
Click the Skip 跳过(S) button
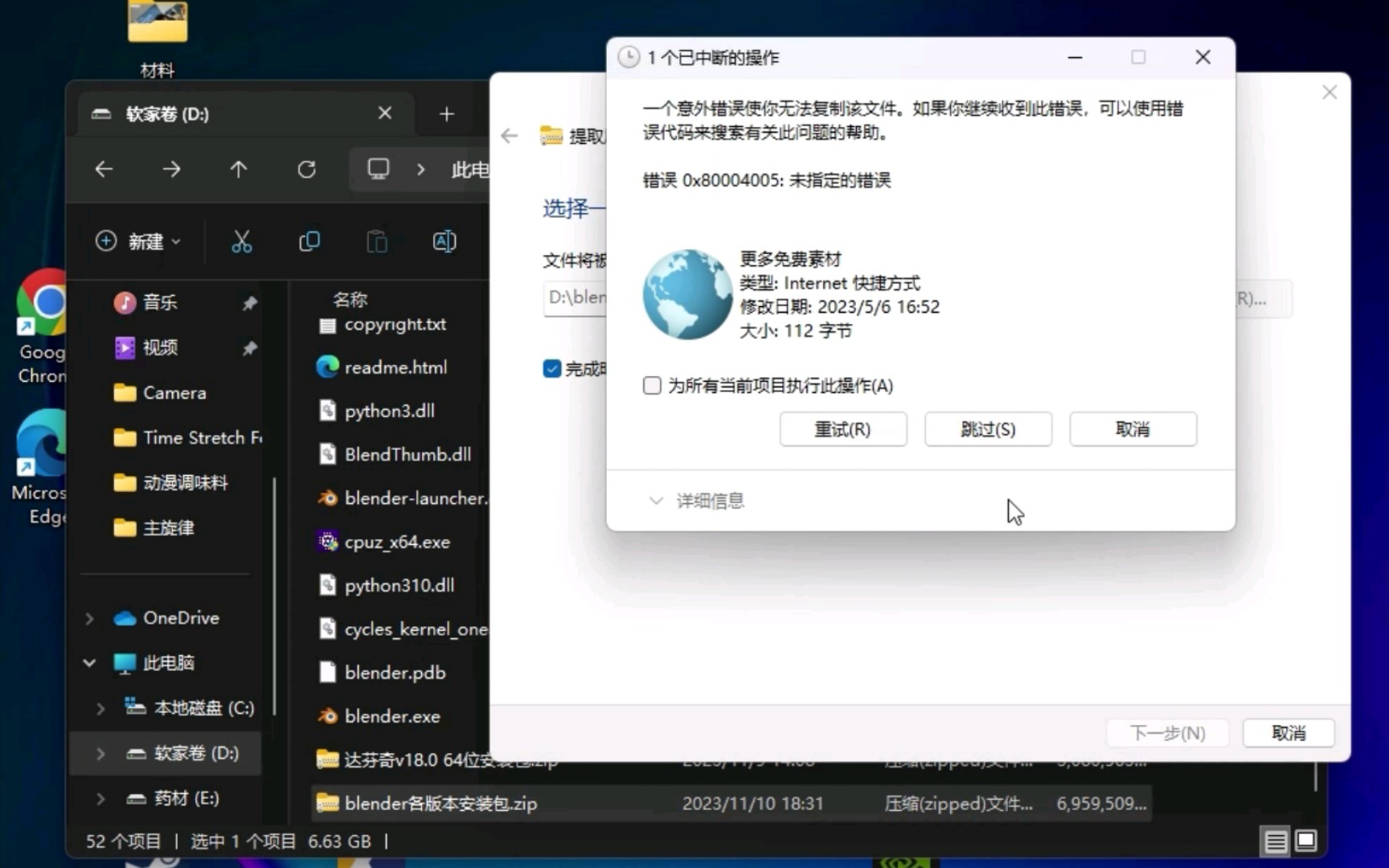(988, 429)
